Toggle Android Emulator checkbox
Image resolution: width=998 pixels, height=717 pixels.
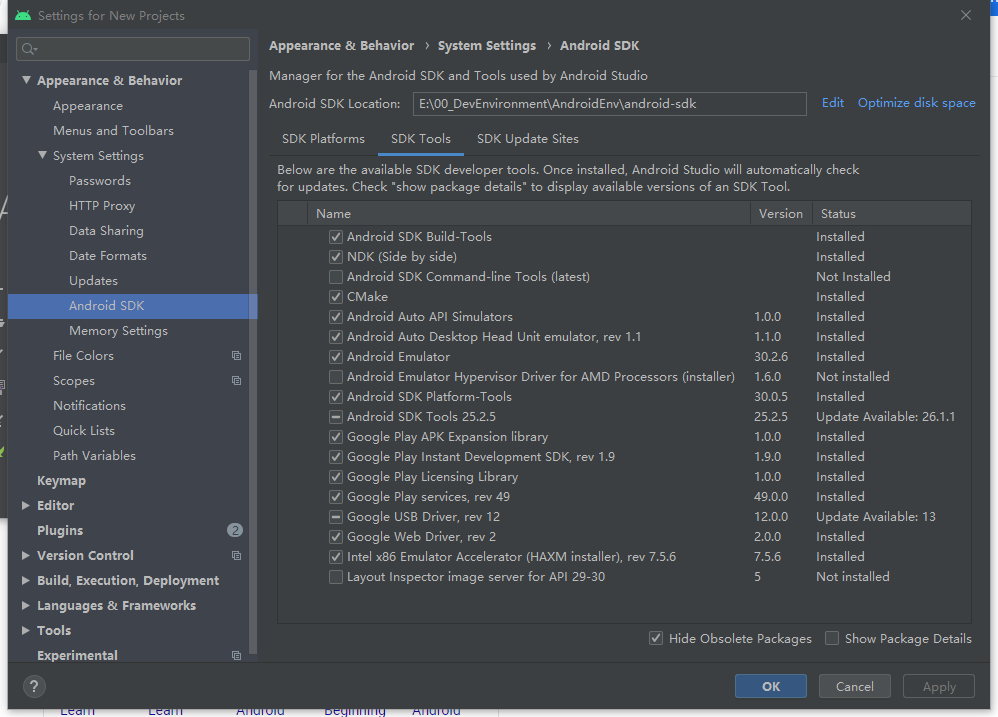tap(335, 357)
